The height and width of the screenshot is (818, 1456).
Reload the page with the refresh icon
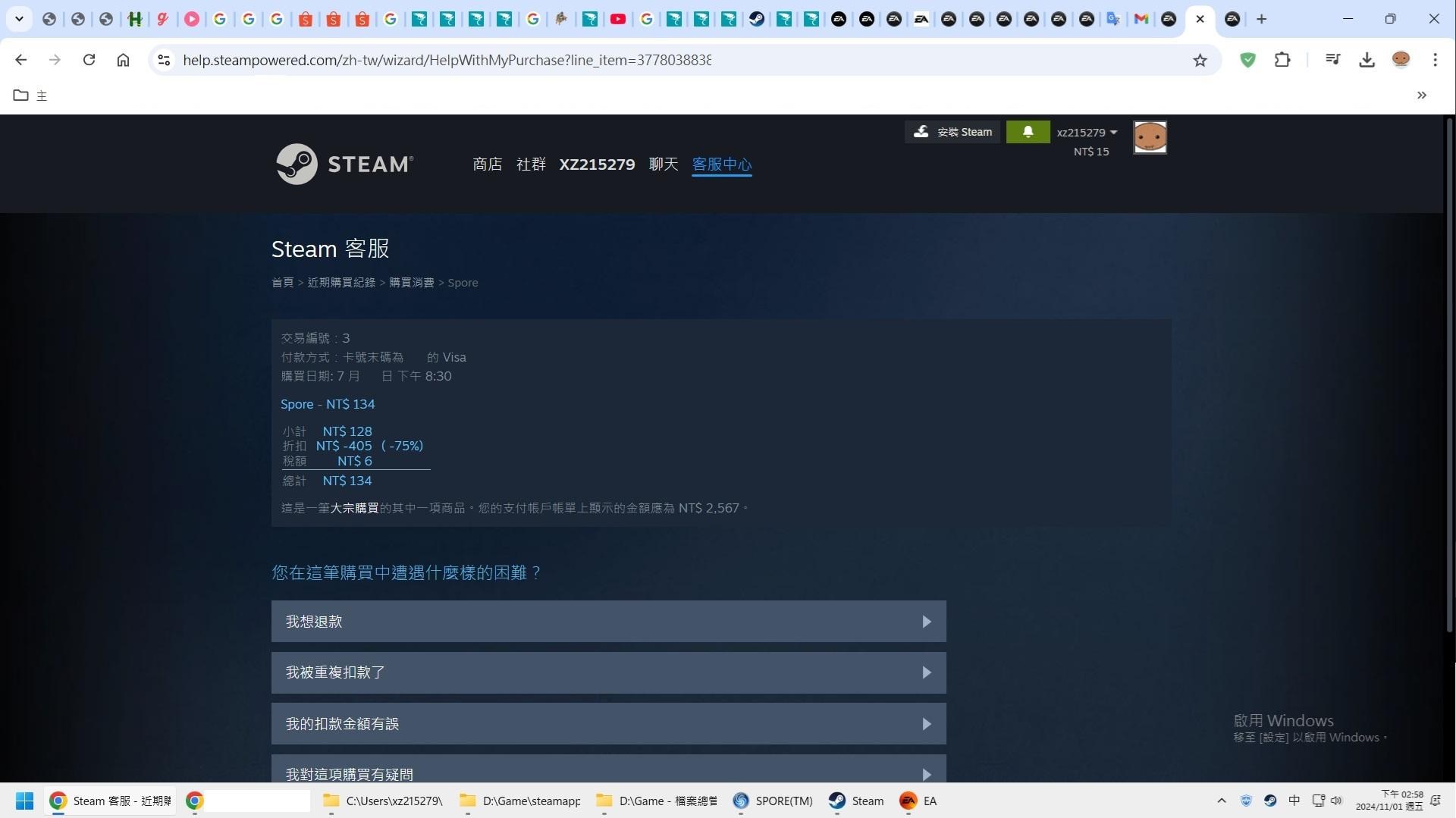tap(89, 60)
